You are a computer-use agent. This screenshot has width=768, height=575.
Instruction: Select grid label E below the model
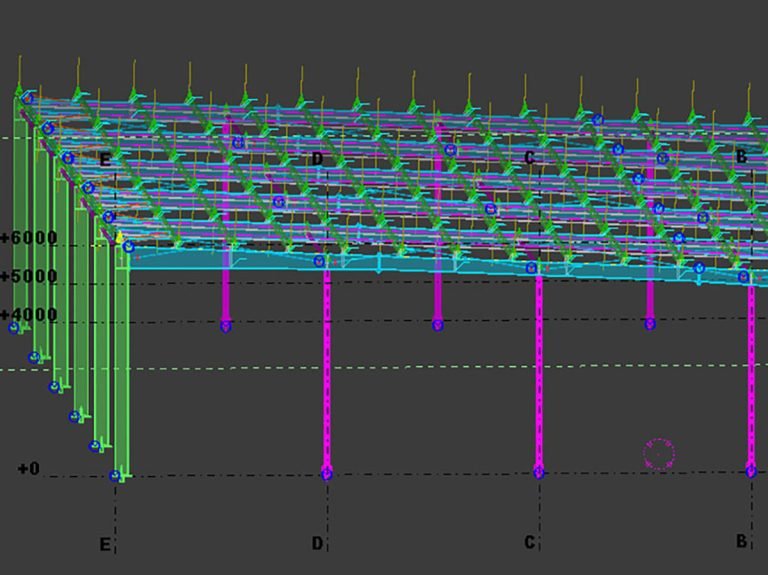[105, 544]
